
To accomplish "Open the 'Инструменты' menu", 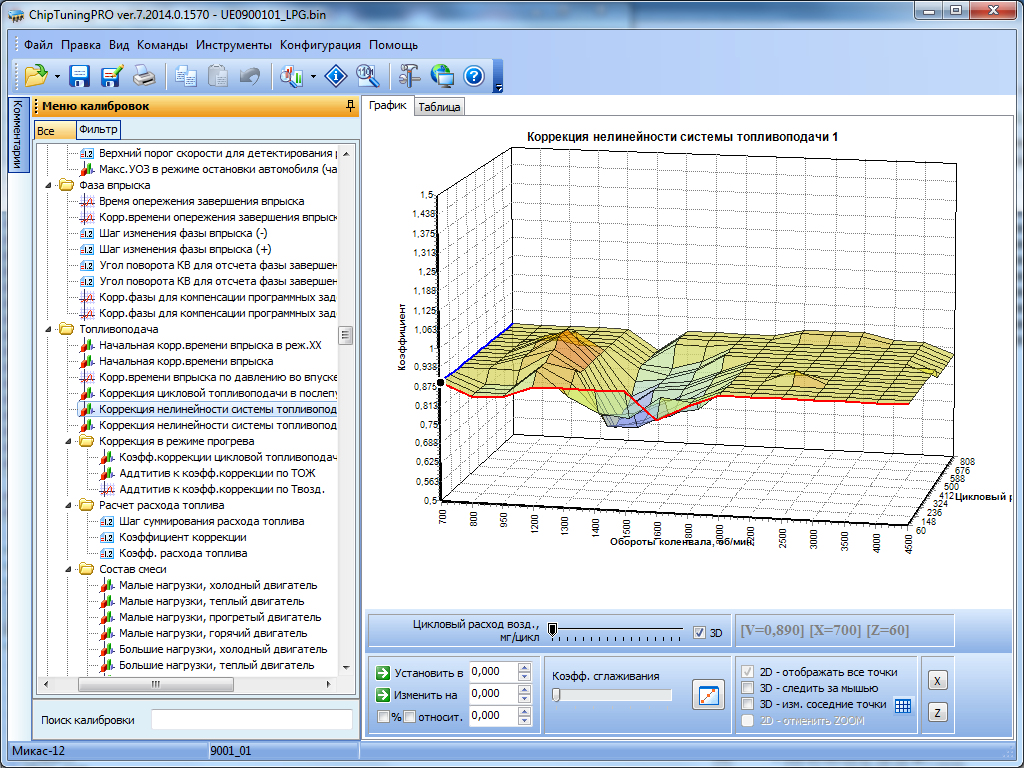I will pyautogui.click(x=233, y=45).
